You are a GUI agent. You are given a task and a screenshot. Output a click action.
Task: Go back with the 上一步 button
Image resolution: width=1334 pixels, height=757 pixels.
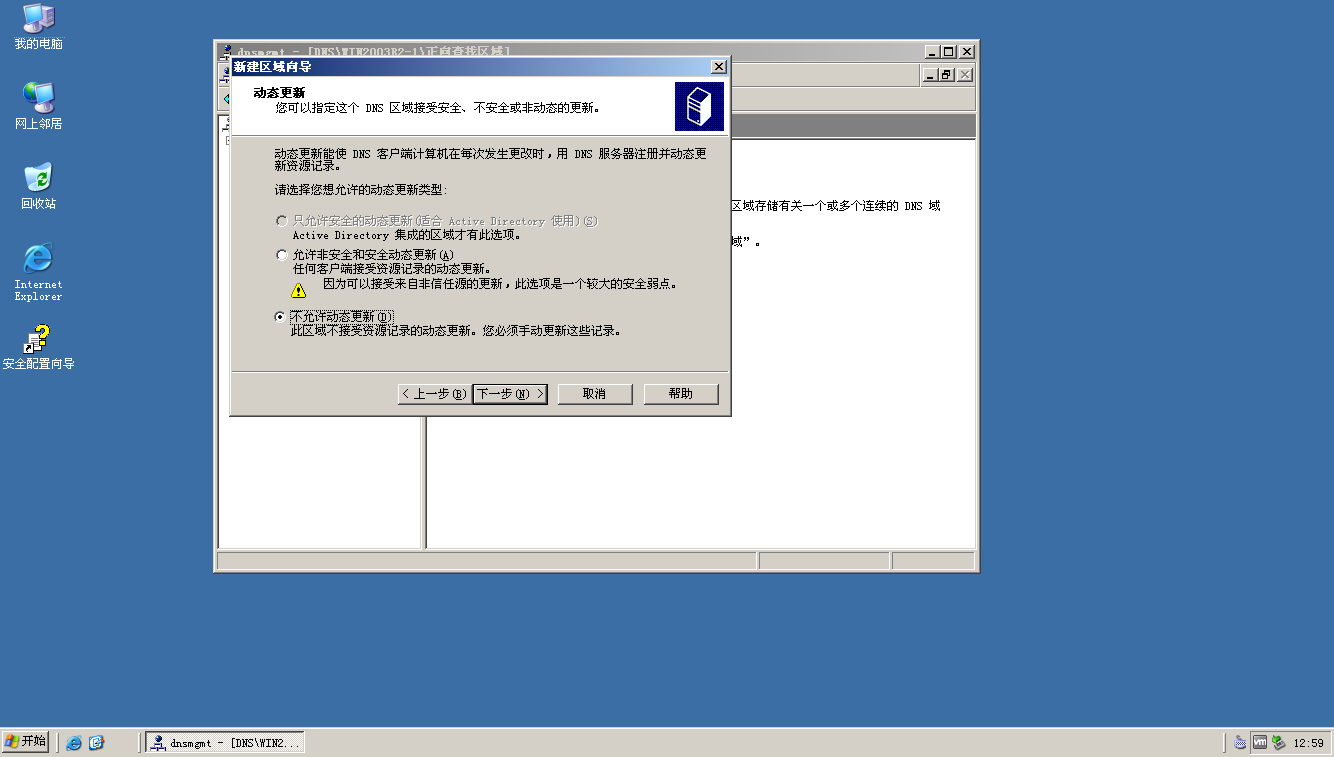coord(433,394)
